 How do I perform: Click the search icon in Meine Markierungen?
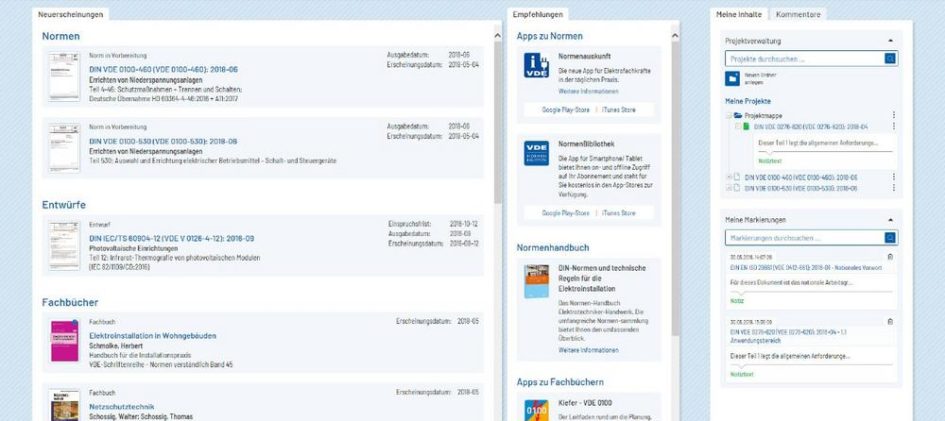pos(891,238)
